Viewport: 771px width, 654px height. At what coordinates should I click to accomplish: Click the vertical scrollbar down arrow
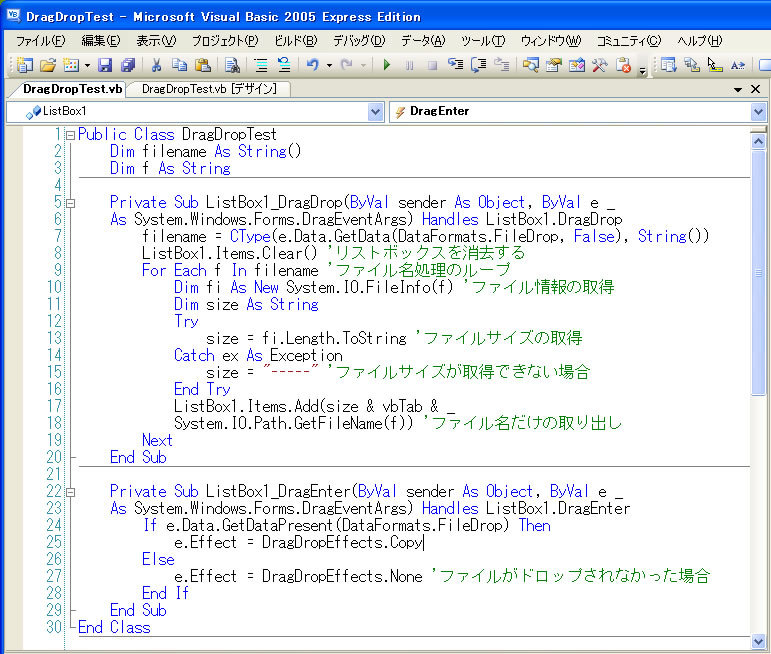758,641
